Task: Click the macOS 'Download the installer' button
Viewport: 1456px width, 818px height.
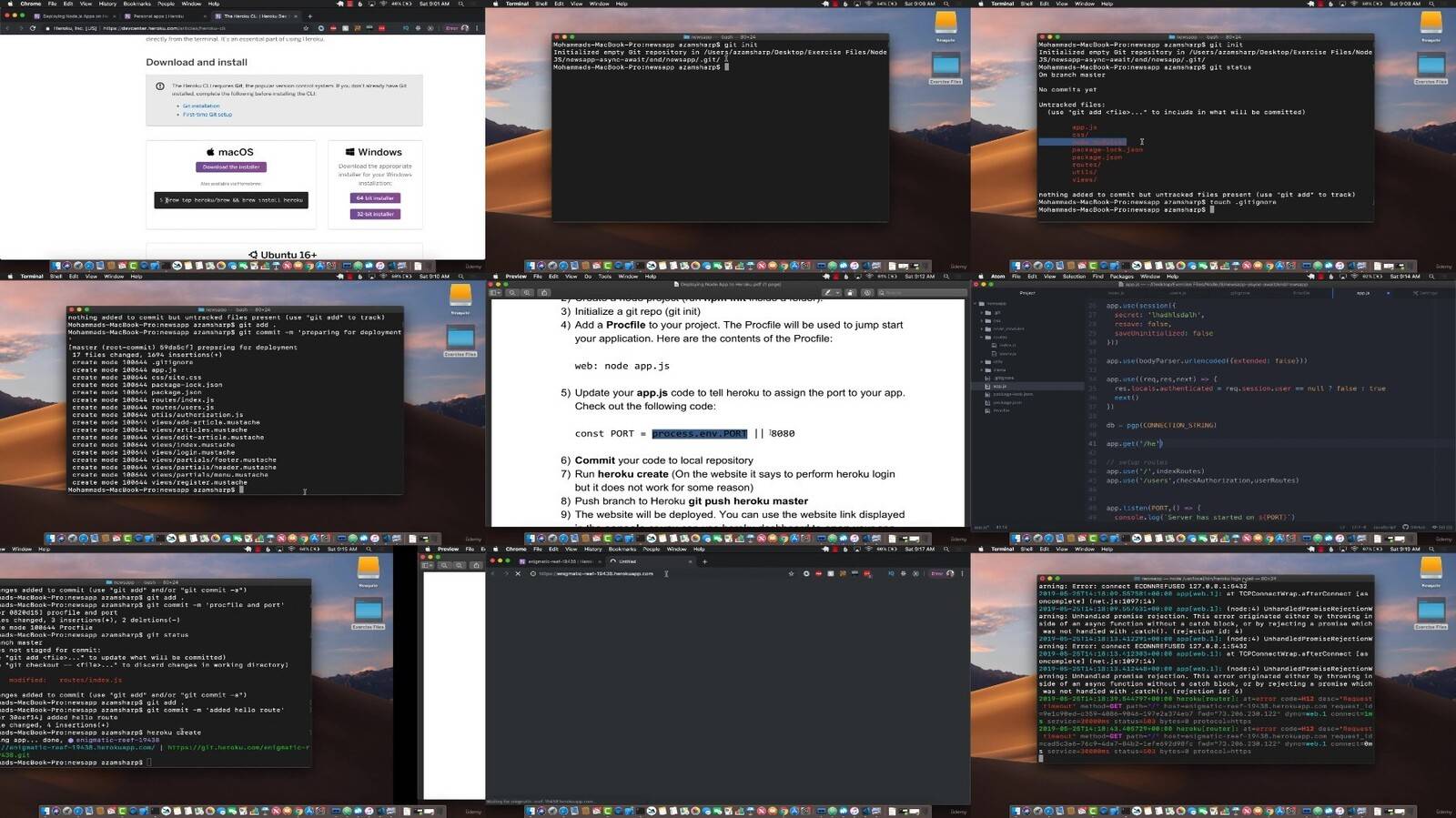Action: (x=231, y=167)
